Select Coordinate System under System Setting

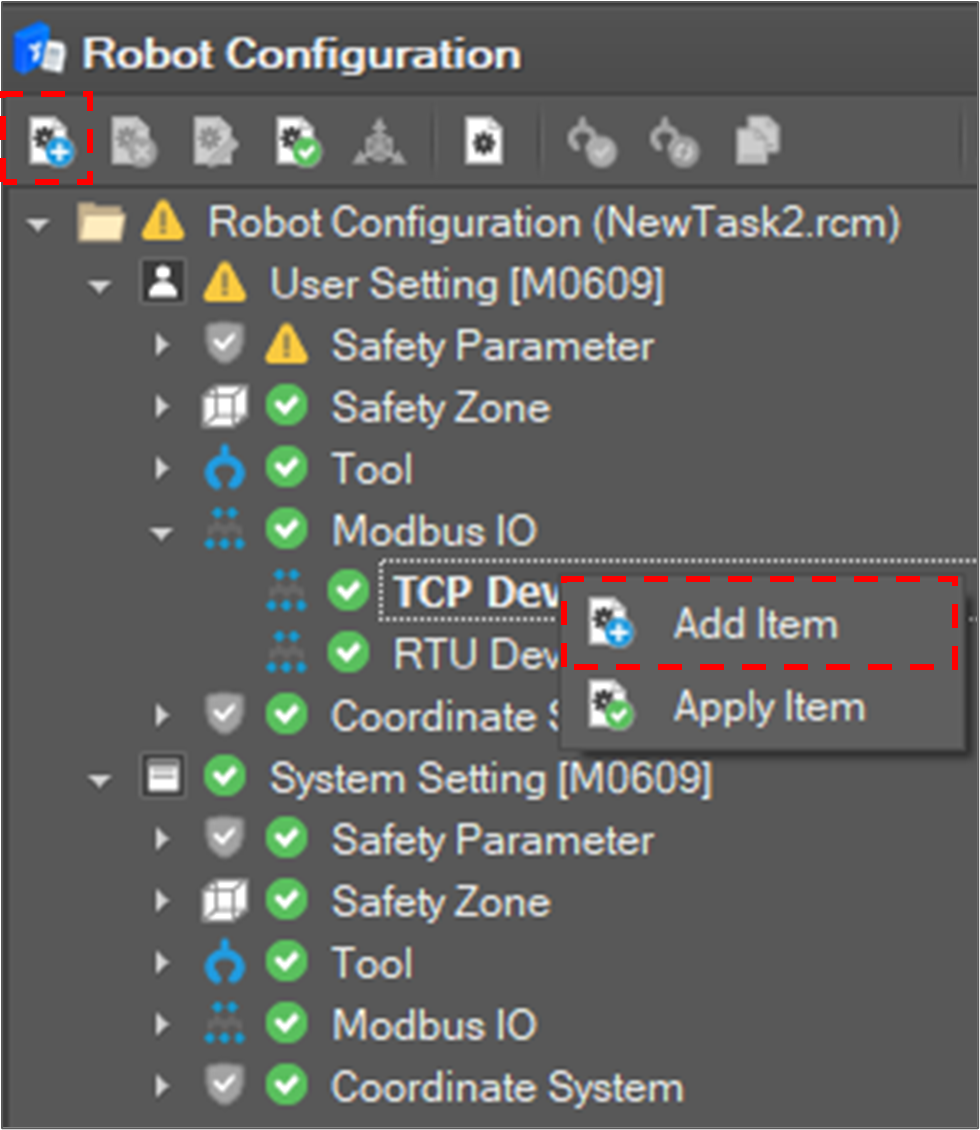point(505,1086)
